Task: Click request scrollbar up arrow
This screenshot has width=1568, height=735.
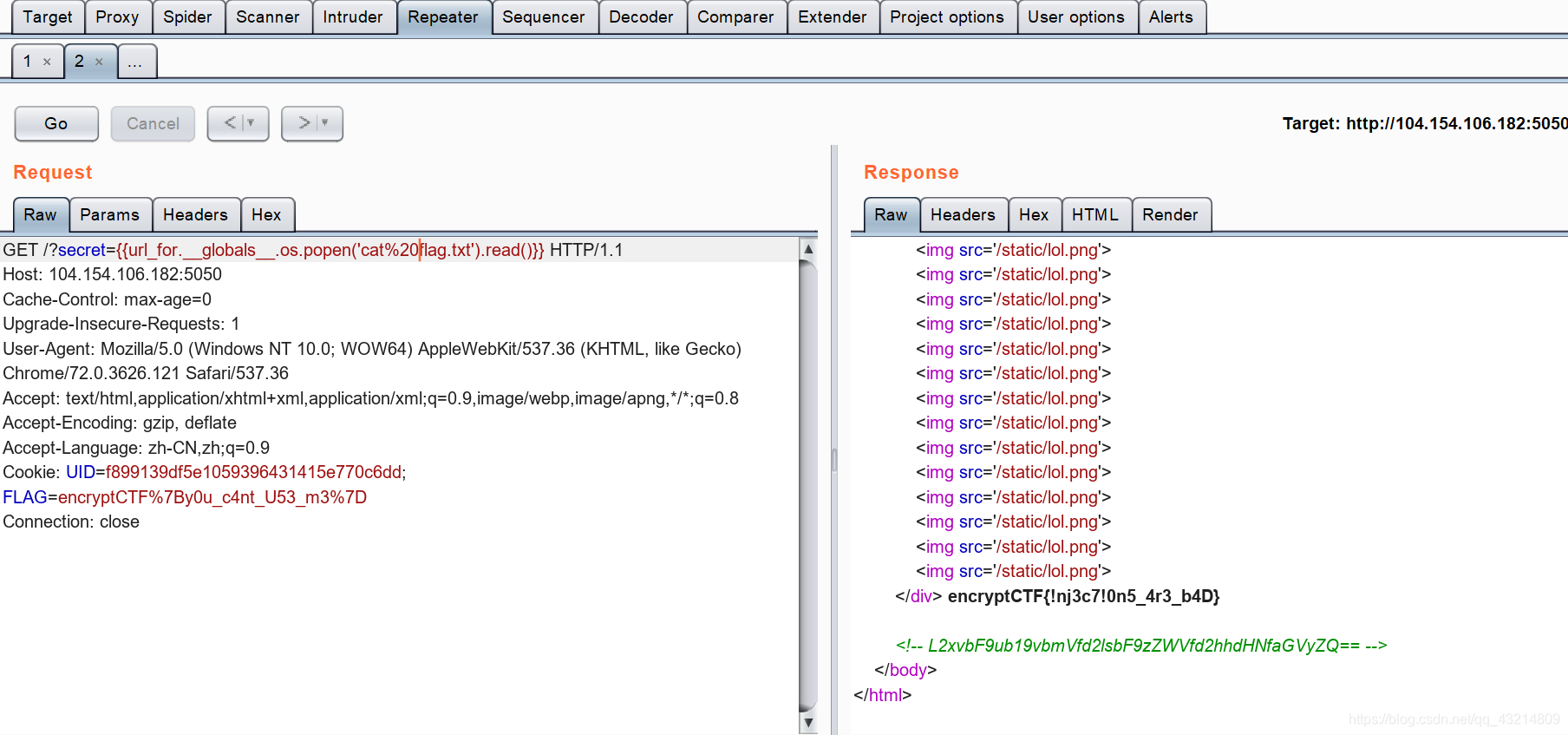Action: pos(808,248)
